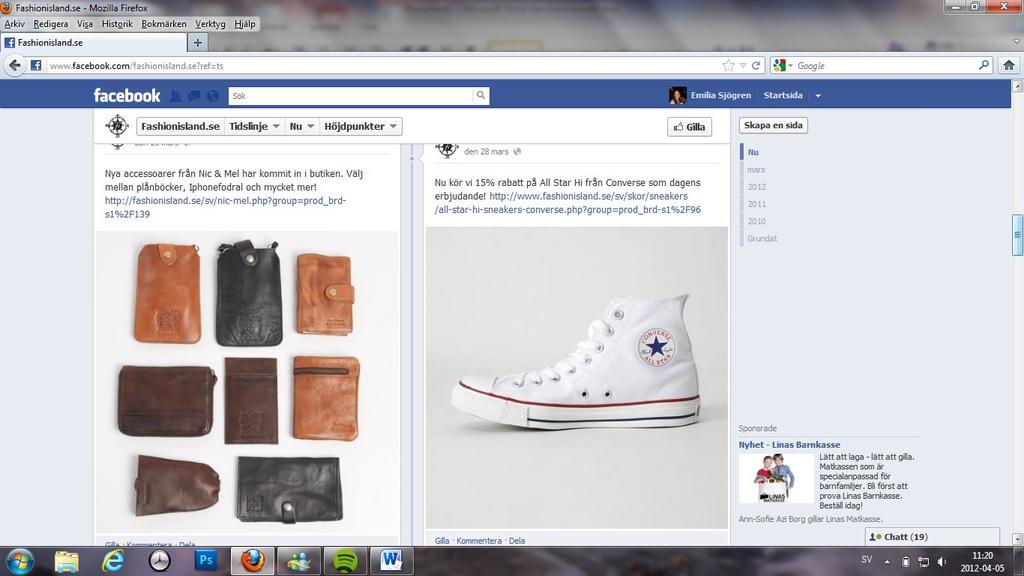Click the network tray icon
This screenshot has width=1024, height=576.
coord(923,562)
